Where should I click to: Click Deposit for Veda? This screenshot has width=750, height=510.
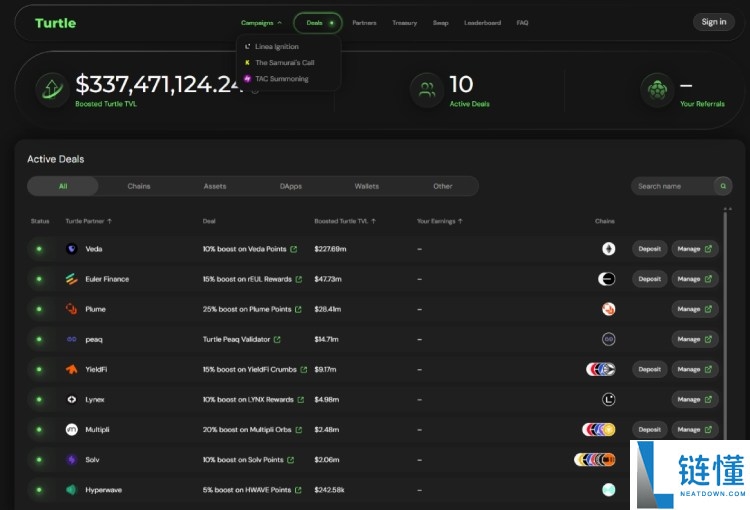[650, 249]
